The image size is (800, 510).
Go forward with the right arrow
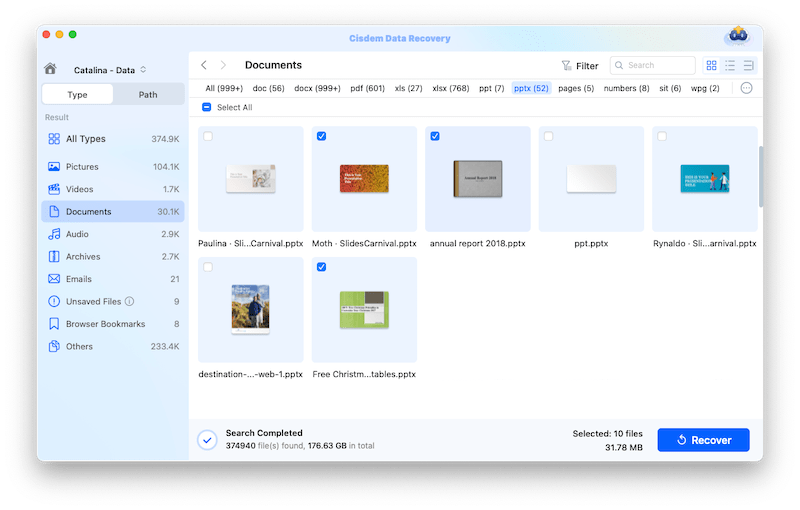click(223, 65)
